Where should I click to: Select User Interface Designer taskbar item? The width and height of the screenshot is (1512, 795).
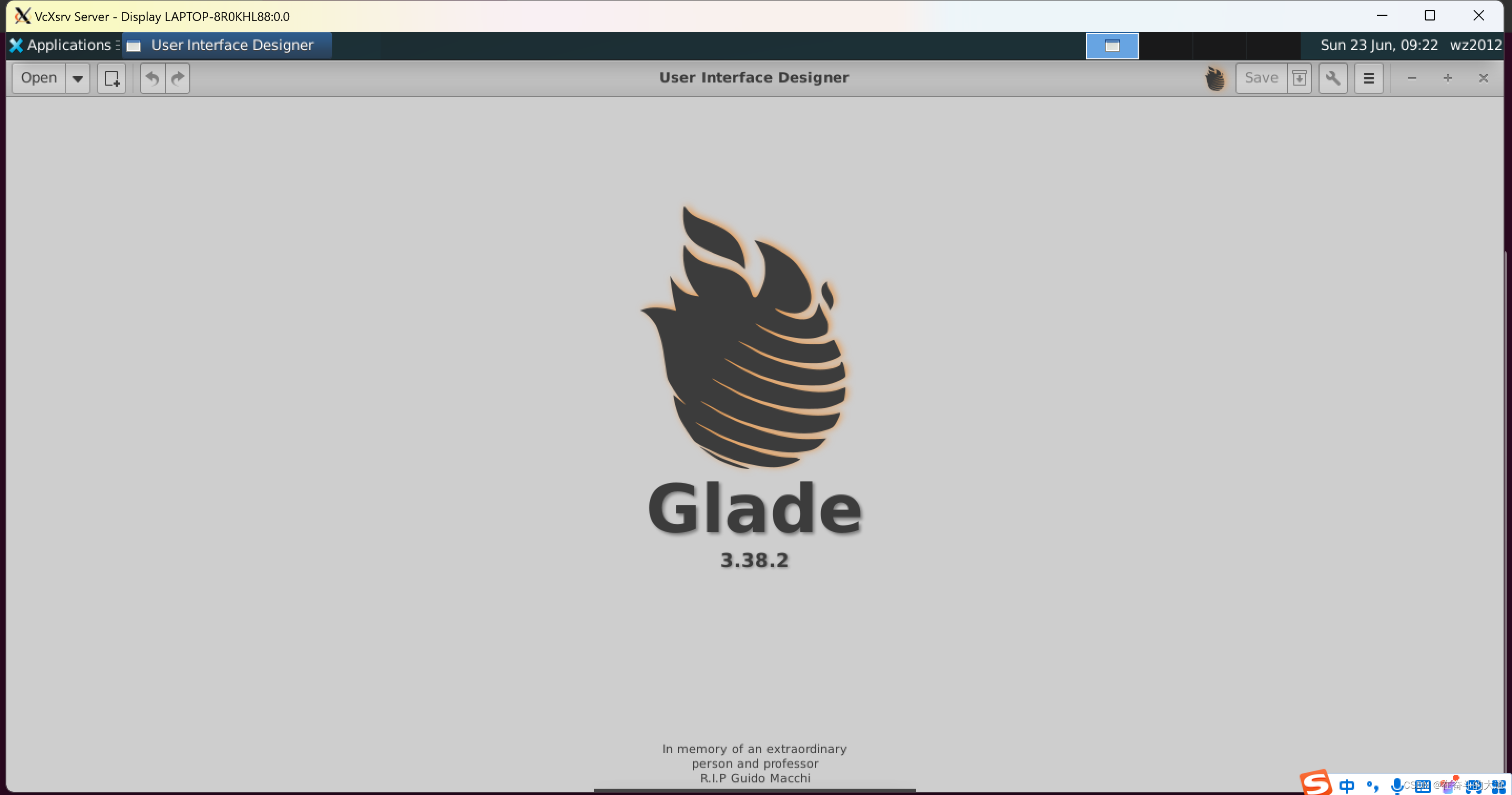tap(227, 45)
